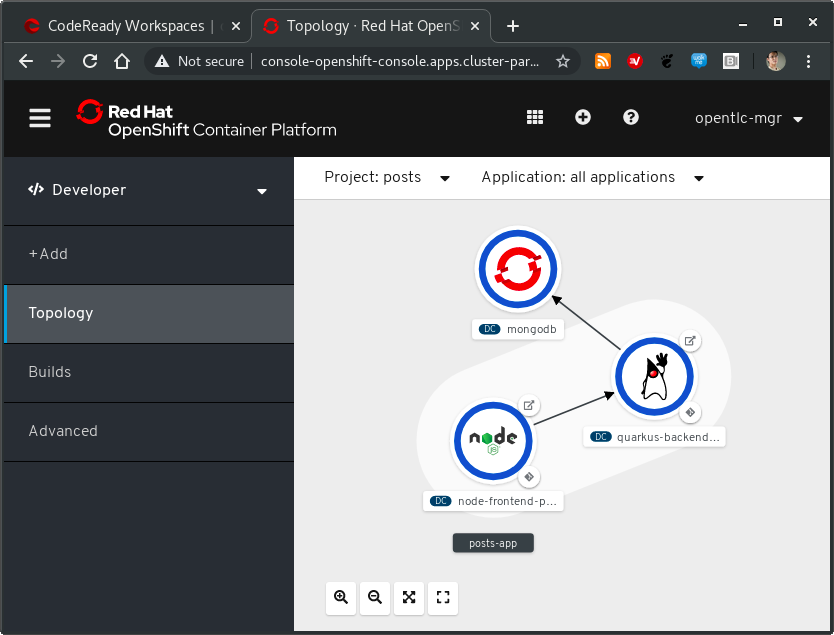The image size is (834, 635).
Task: Click source code decorator on quarkus-backend node
Action: point(690,412)
